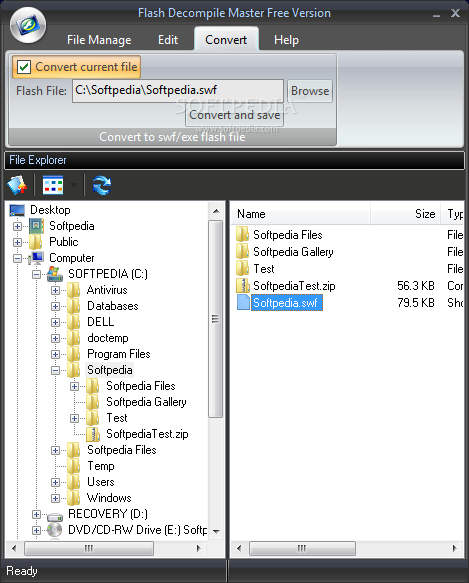
Task: Sort by the Name column header
Action: coord(301,214)
